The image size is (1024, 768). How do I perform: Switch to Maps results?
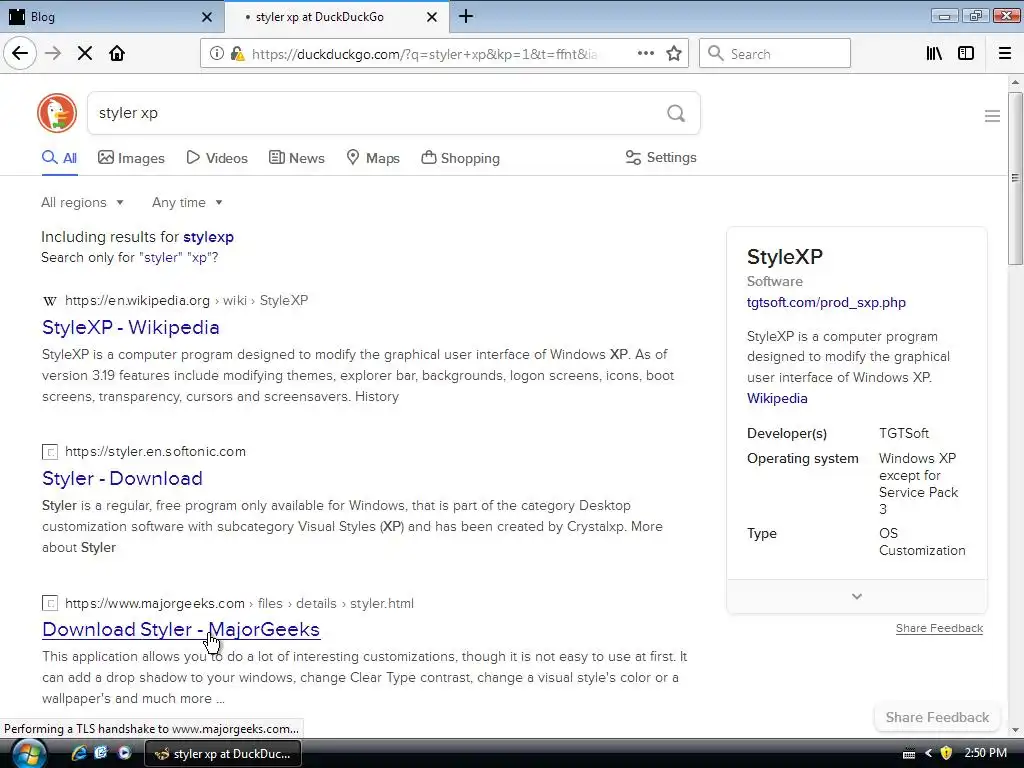coord(374,158)
